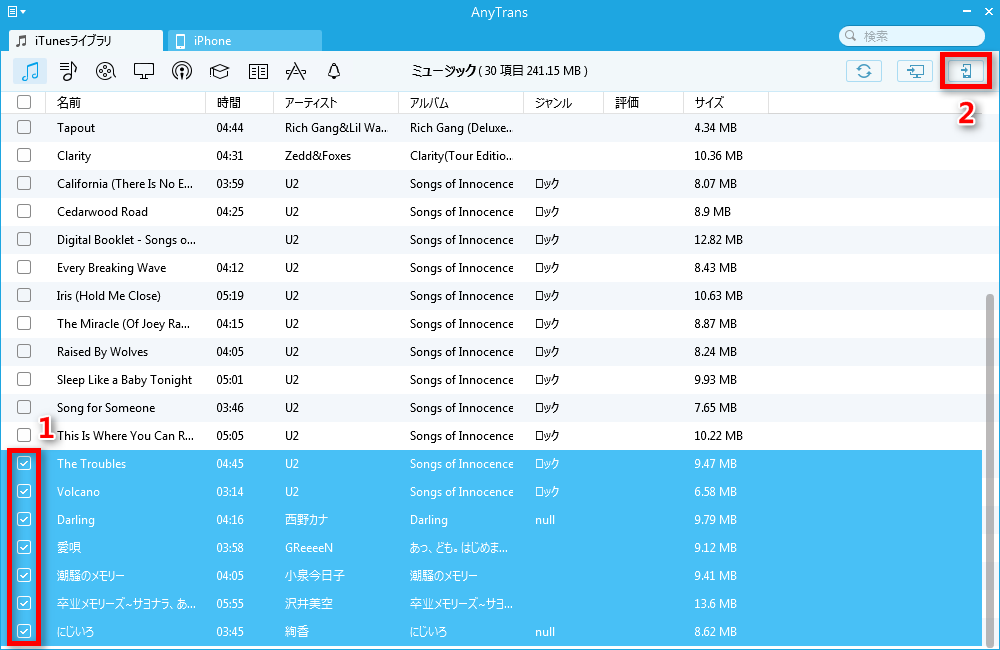The width and height of the screenshot is (1000, 650).
Task: Click the 05:55 duration cell
Action: coord(230,603)
